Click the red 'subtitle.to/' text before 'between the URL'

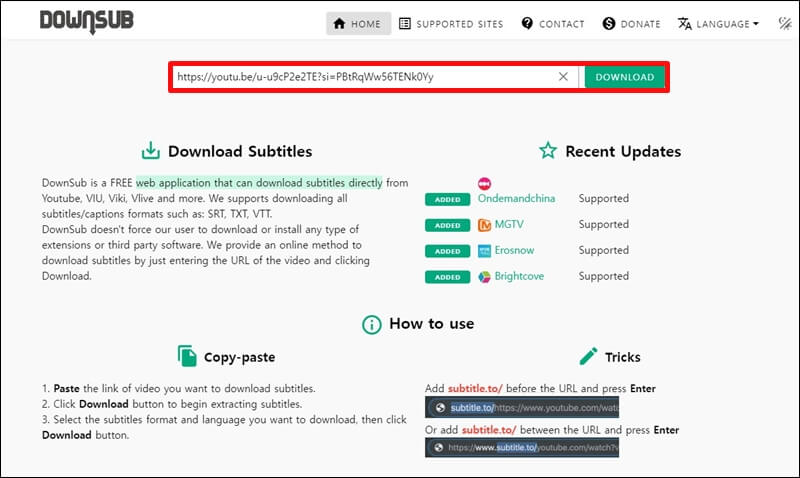coord(489,430)
